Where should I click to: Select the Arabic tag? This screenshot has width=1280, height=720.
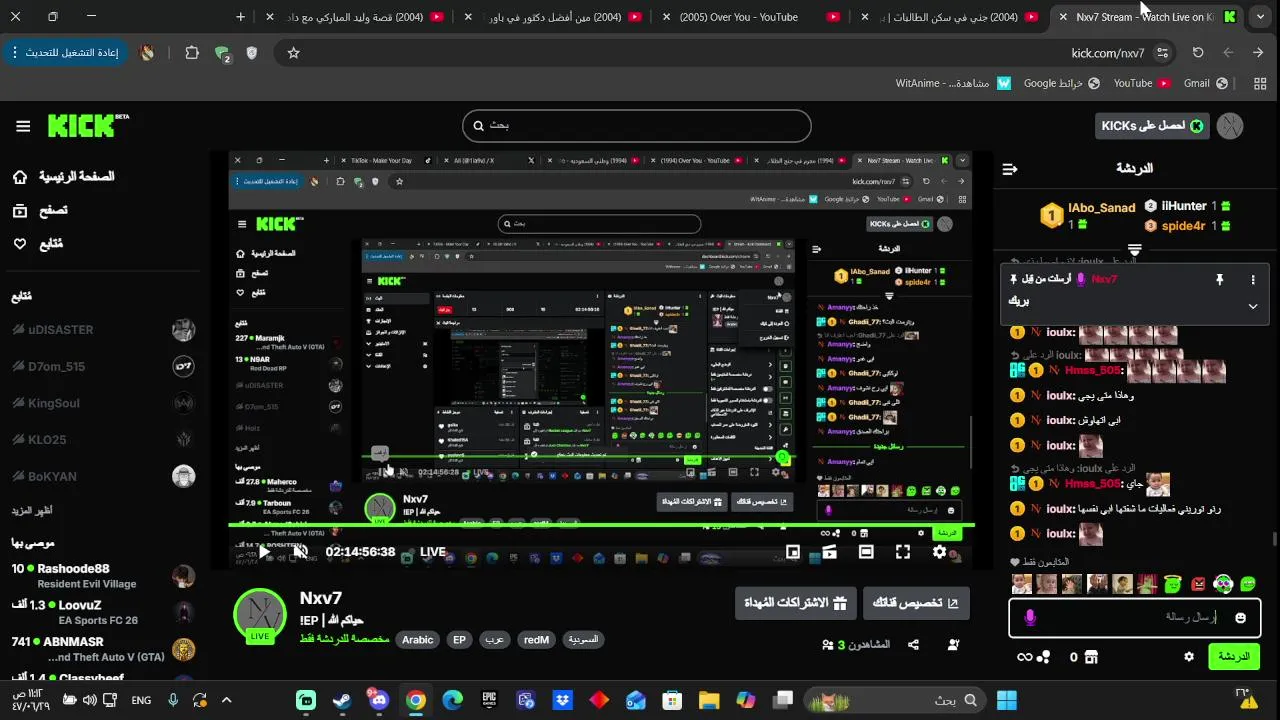pos(418,640)
